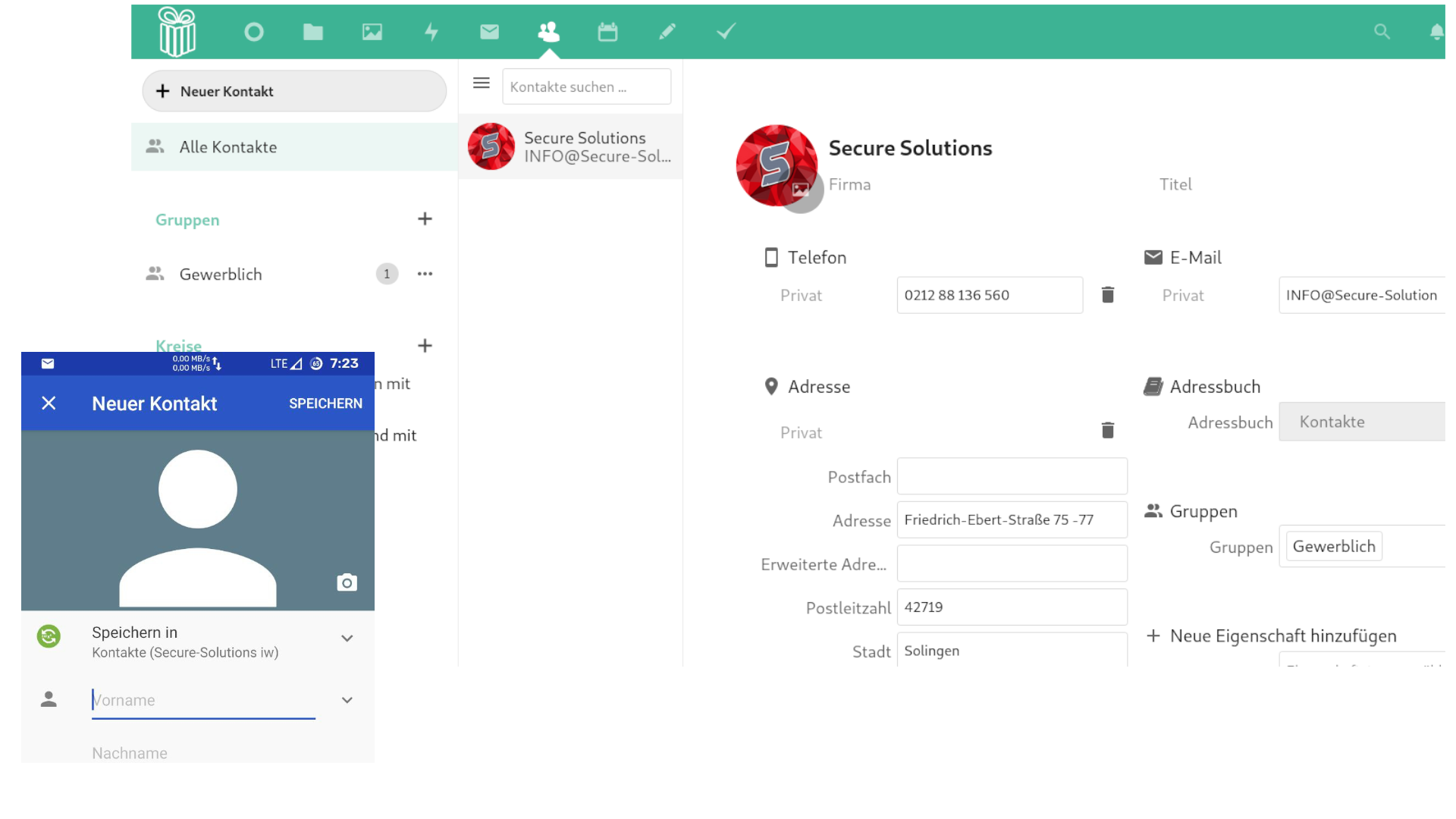Viewport: 1456px width, 819px height.
Task: Delete the Privat phone number entry
Action: (x=1107, y=295)
